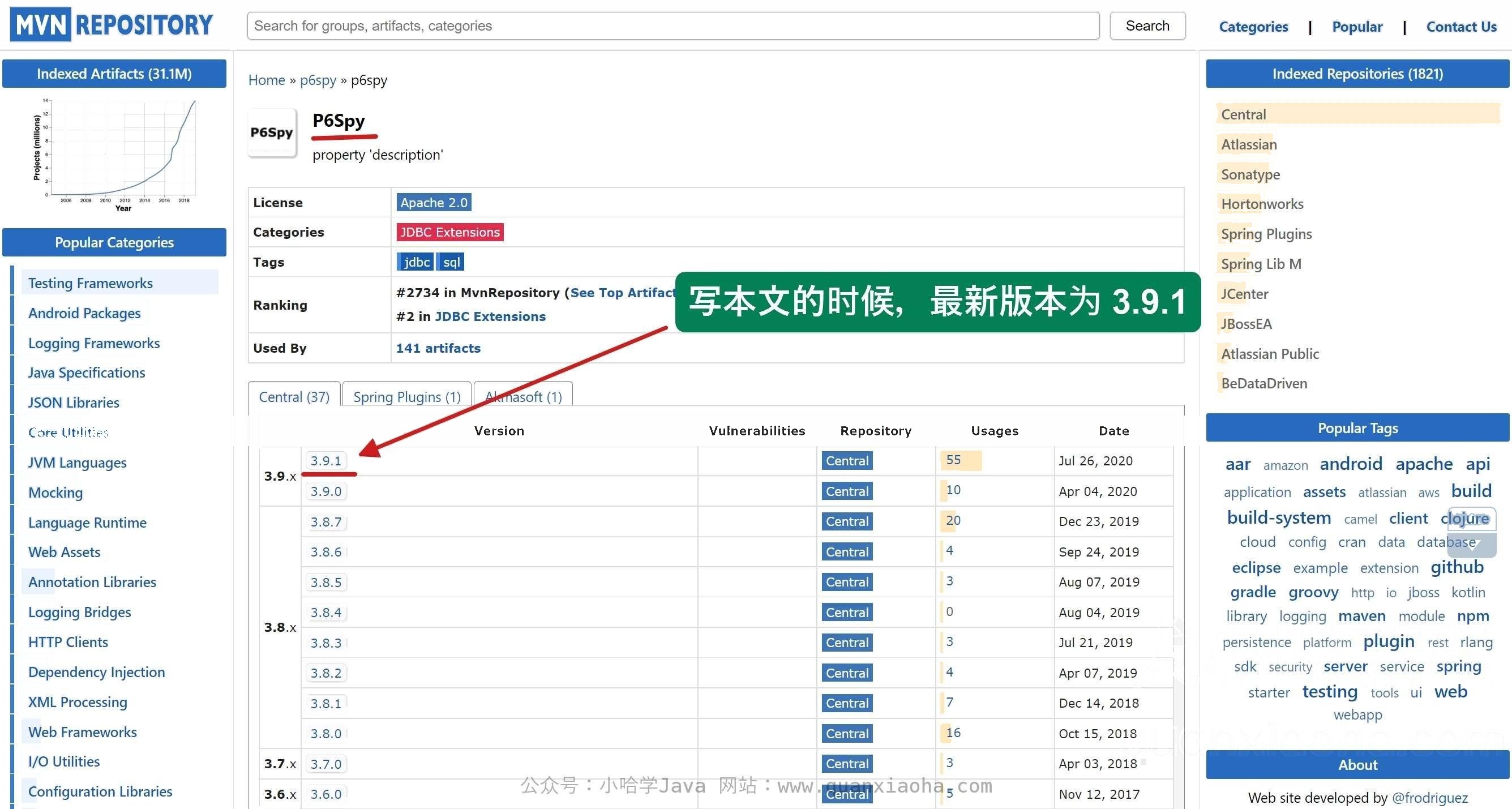The image size is (1512, 809).
Task: Select the android popular tag
Action: click(x=1351, y=464)
